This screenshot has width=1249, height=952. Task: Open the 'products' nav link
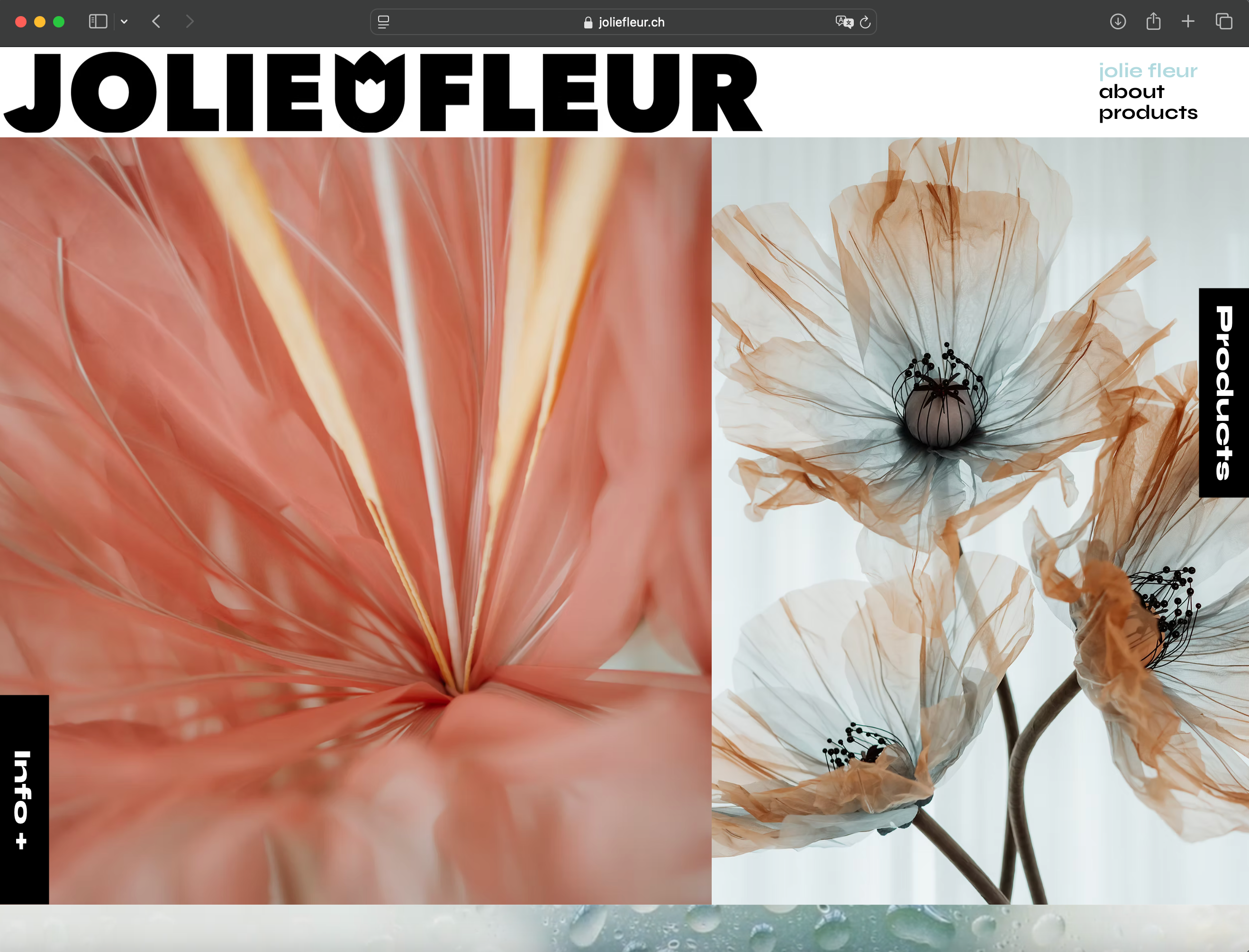(x=1148, y=113)
